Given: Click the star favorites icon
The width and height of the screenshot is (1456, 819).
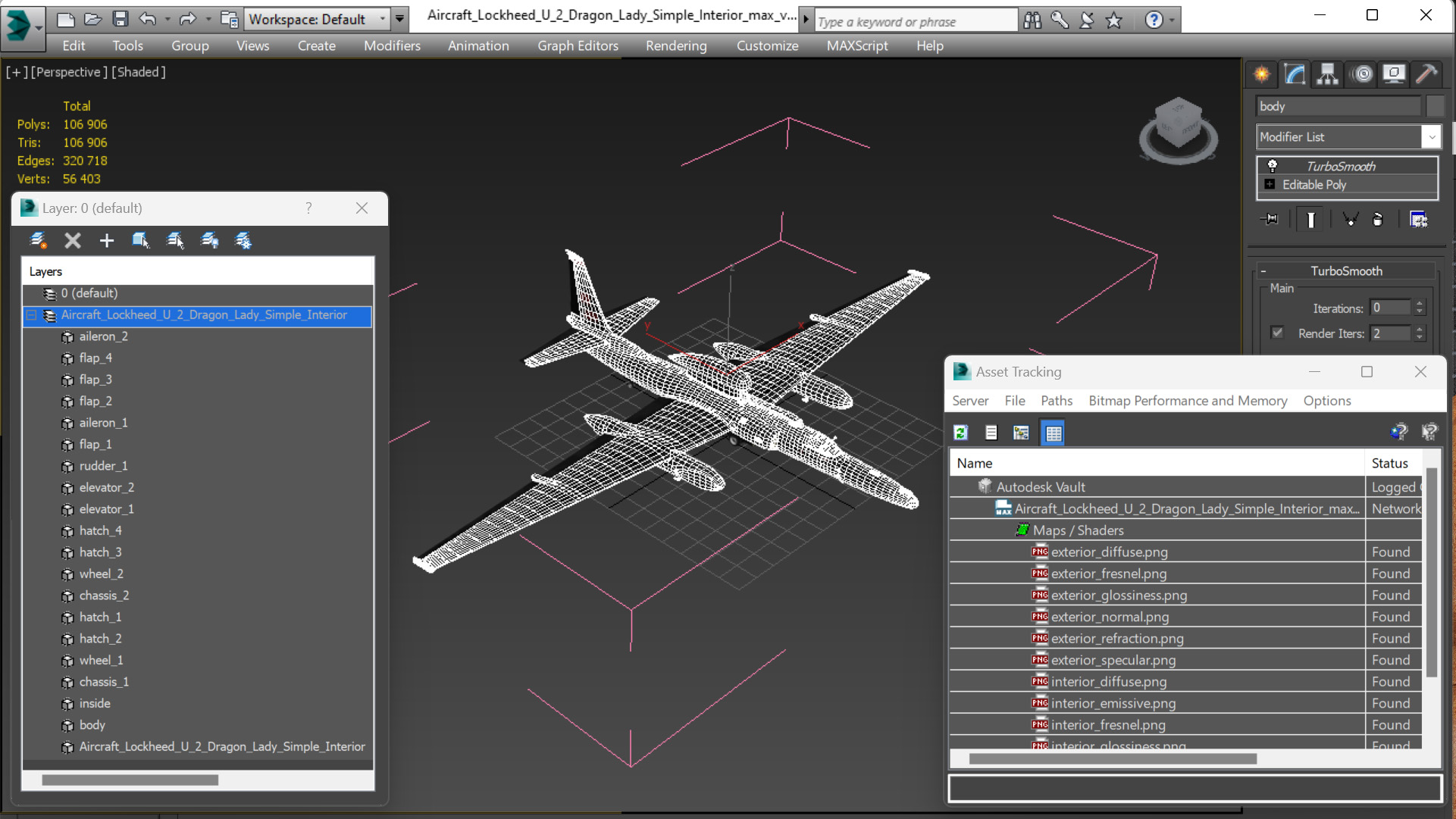Looking at the screenshot, I should pos(1113,20).
